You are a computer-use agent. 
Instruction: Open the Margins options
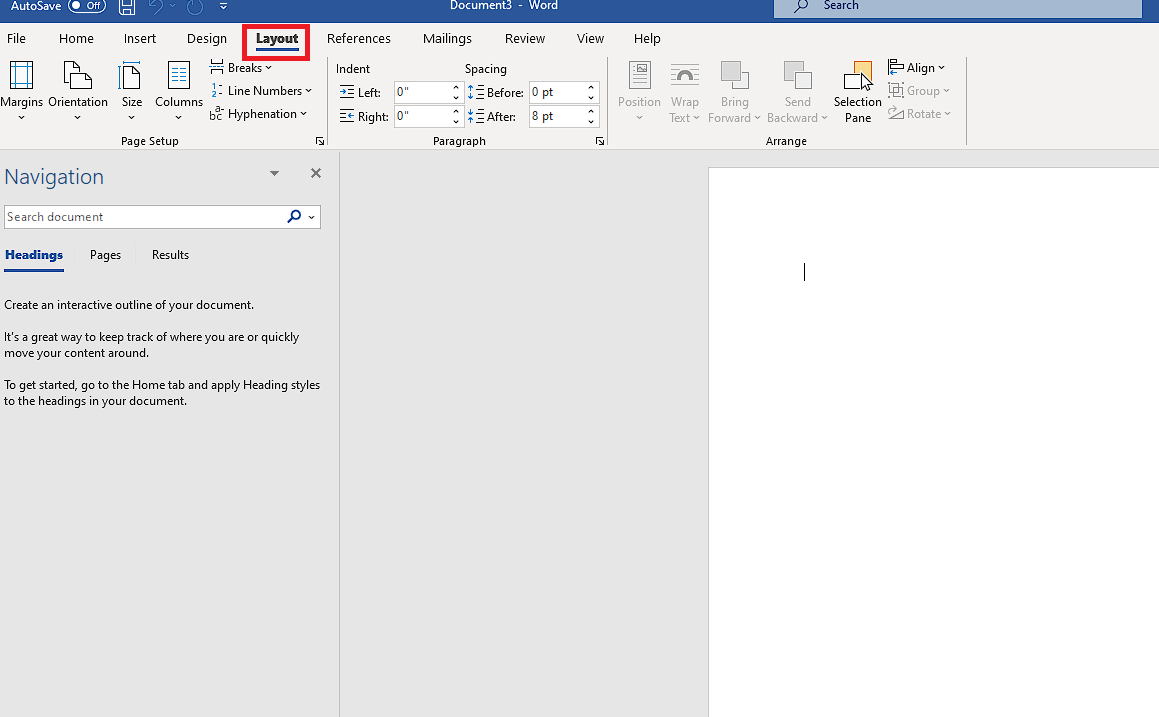coord(21,89)
